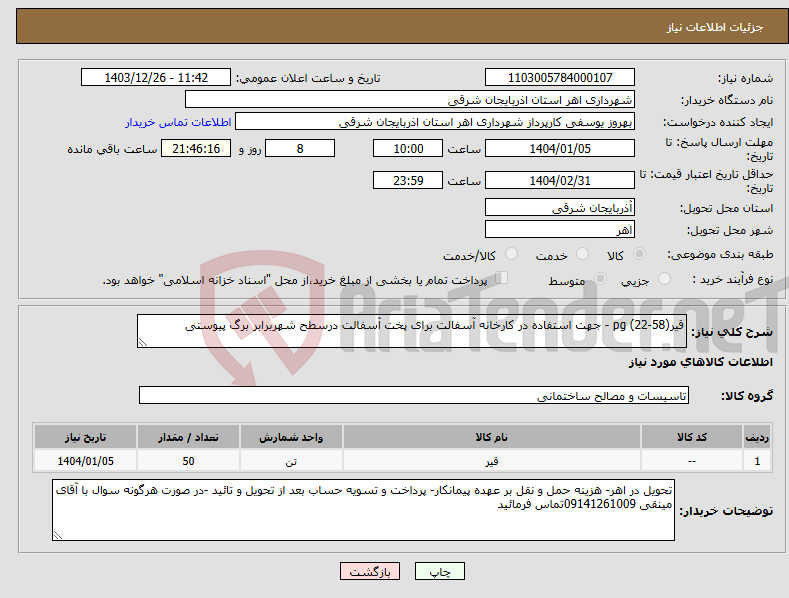Screen dimensions: 789x598
Task: Click the response deadline date 1404/01/05 field
Action: pyautogui.click(x=560, y=148)
